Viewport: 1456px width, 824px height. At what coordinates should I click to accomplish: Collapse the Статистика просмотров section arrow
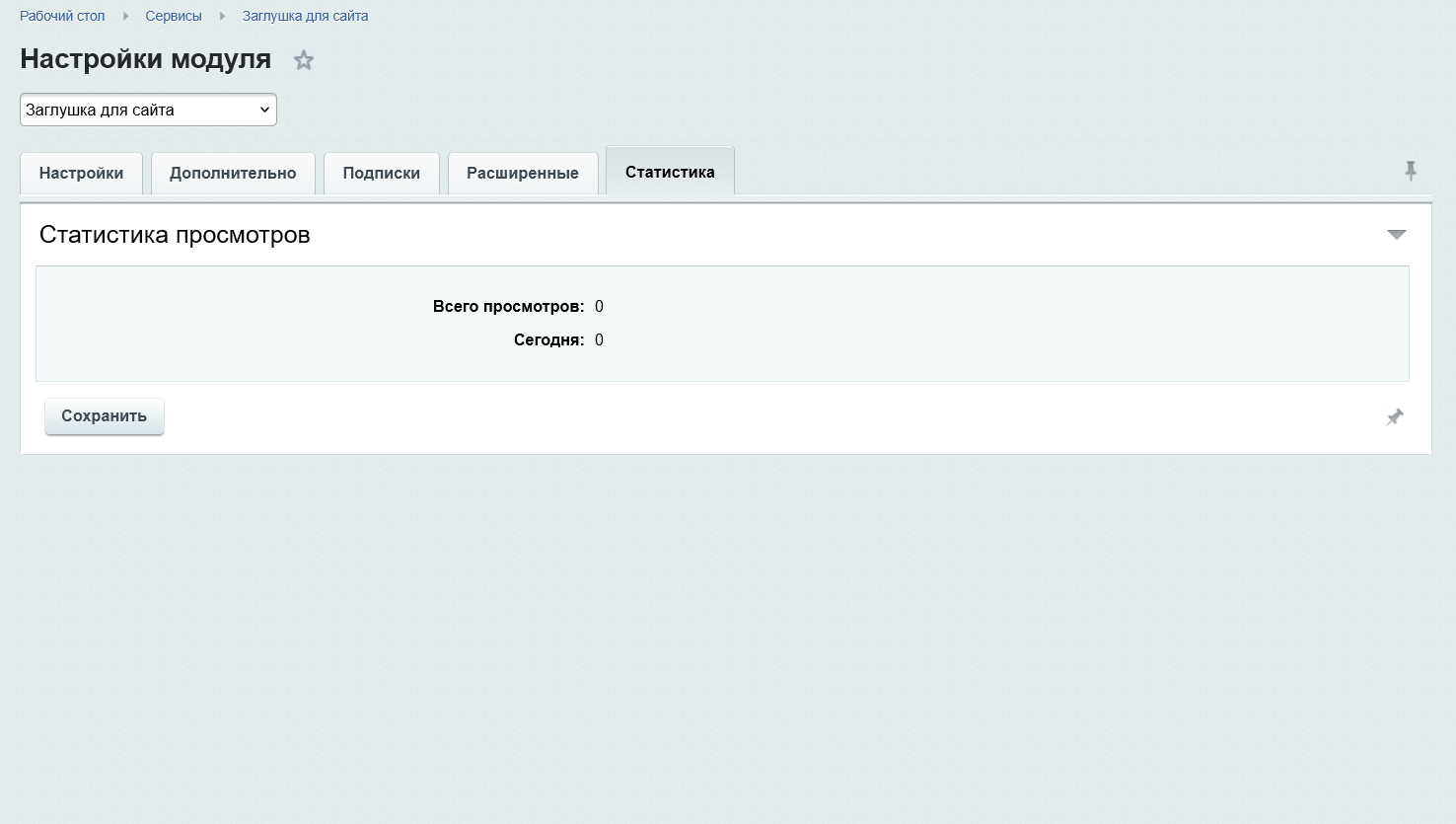tap(1397, 235)
